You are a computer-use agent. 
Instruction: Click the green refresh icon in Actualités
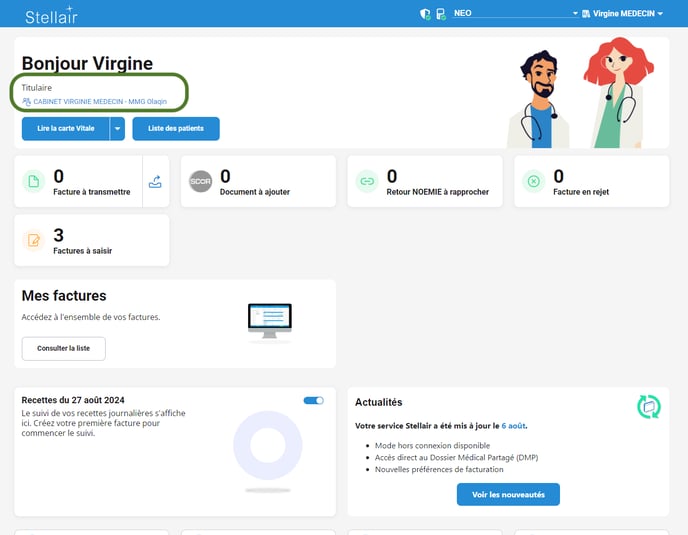(x=649, y=406)
